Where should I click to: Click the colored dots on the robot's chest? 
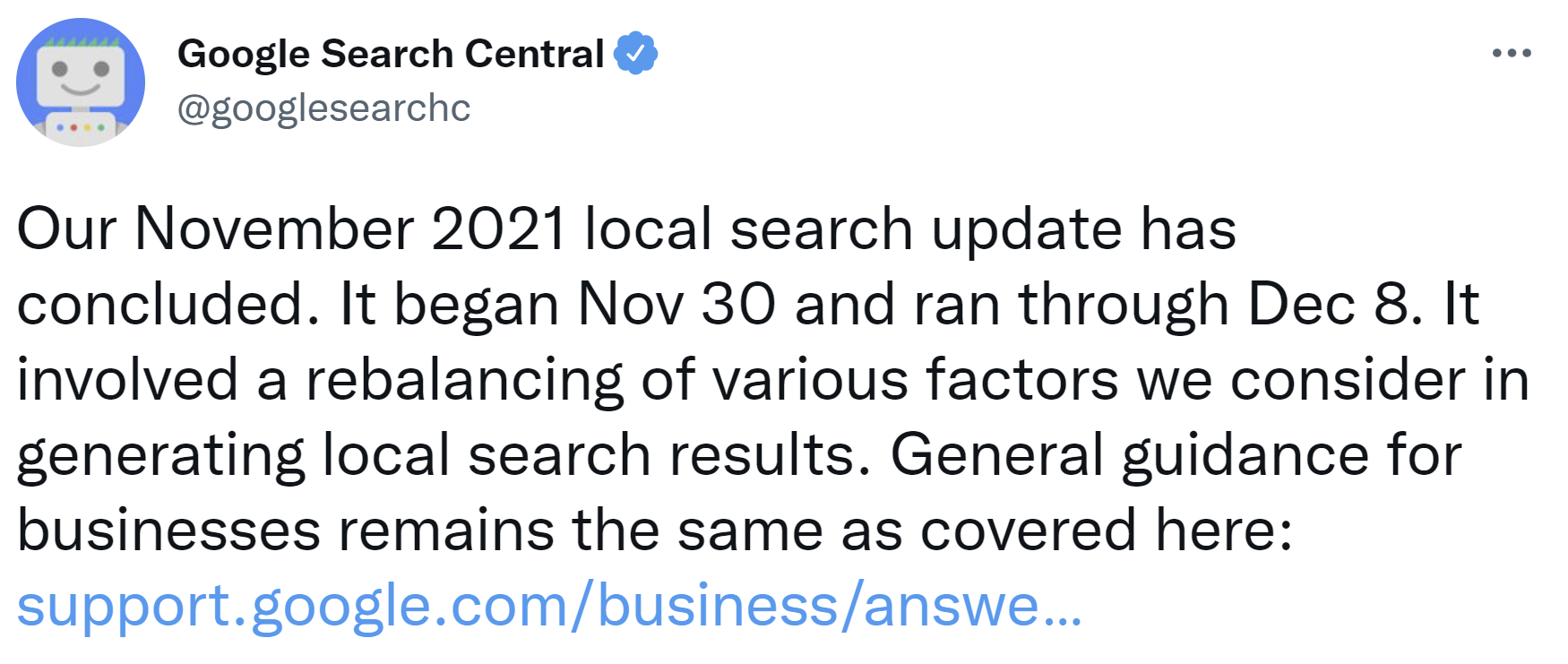79,125
